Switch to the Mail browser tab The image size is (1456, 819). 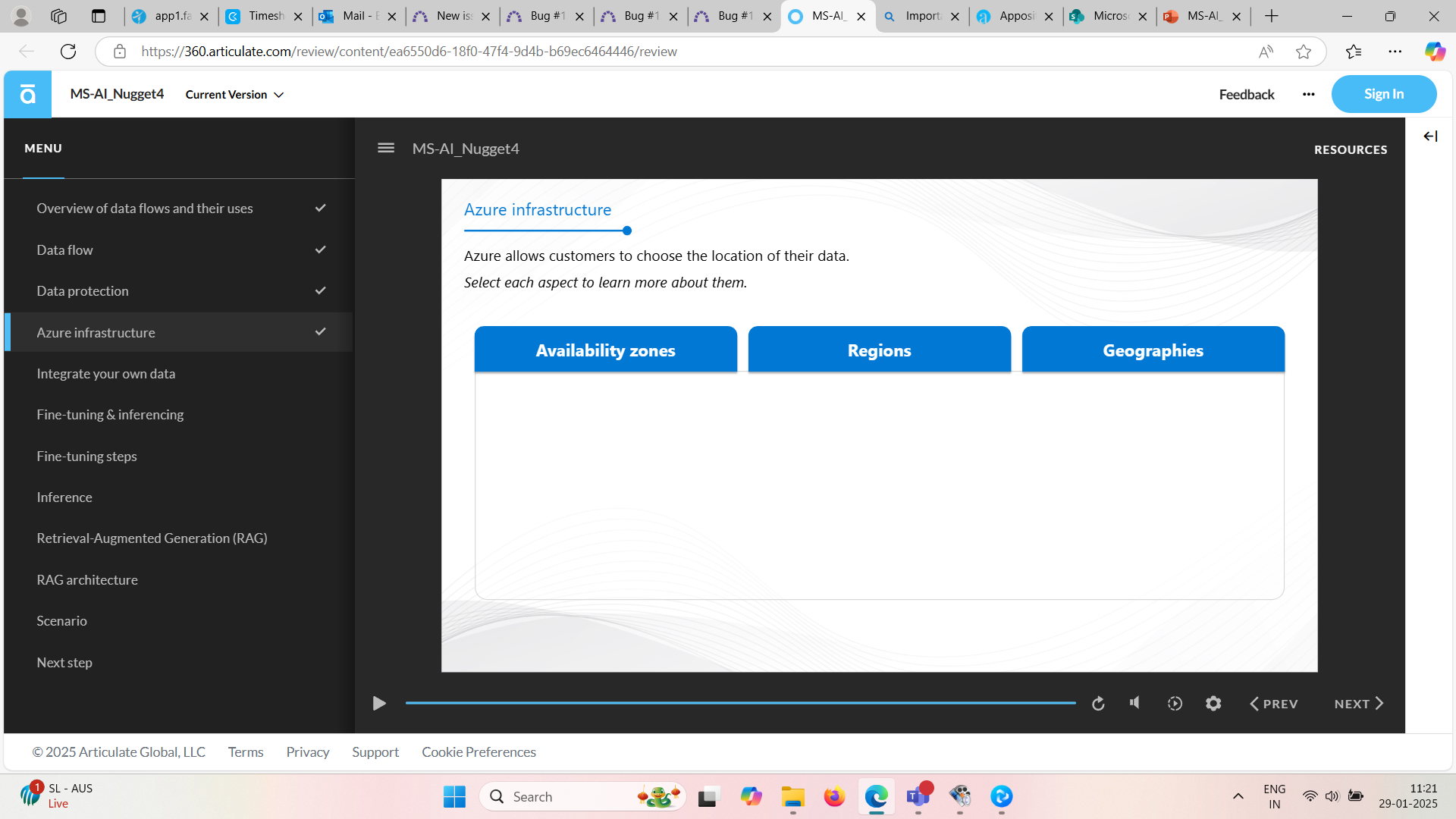point(358,16)
